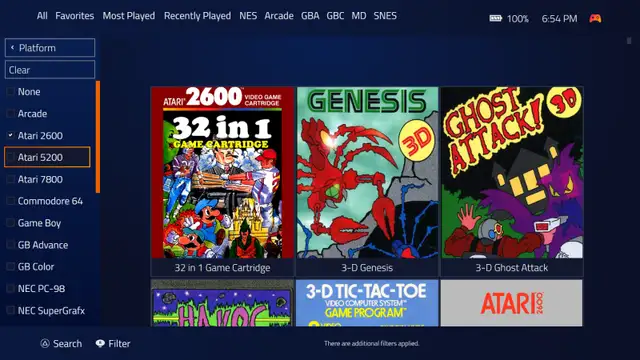This screenshot has height=360, width=640.
Task: Click the battery status icon
Action: point(496,18)
